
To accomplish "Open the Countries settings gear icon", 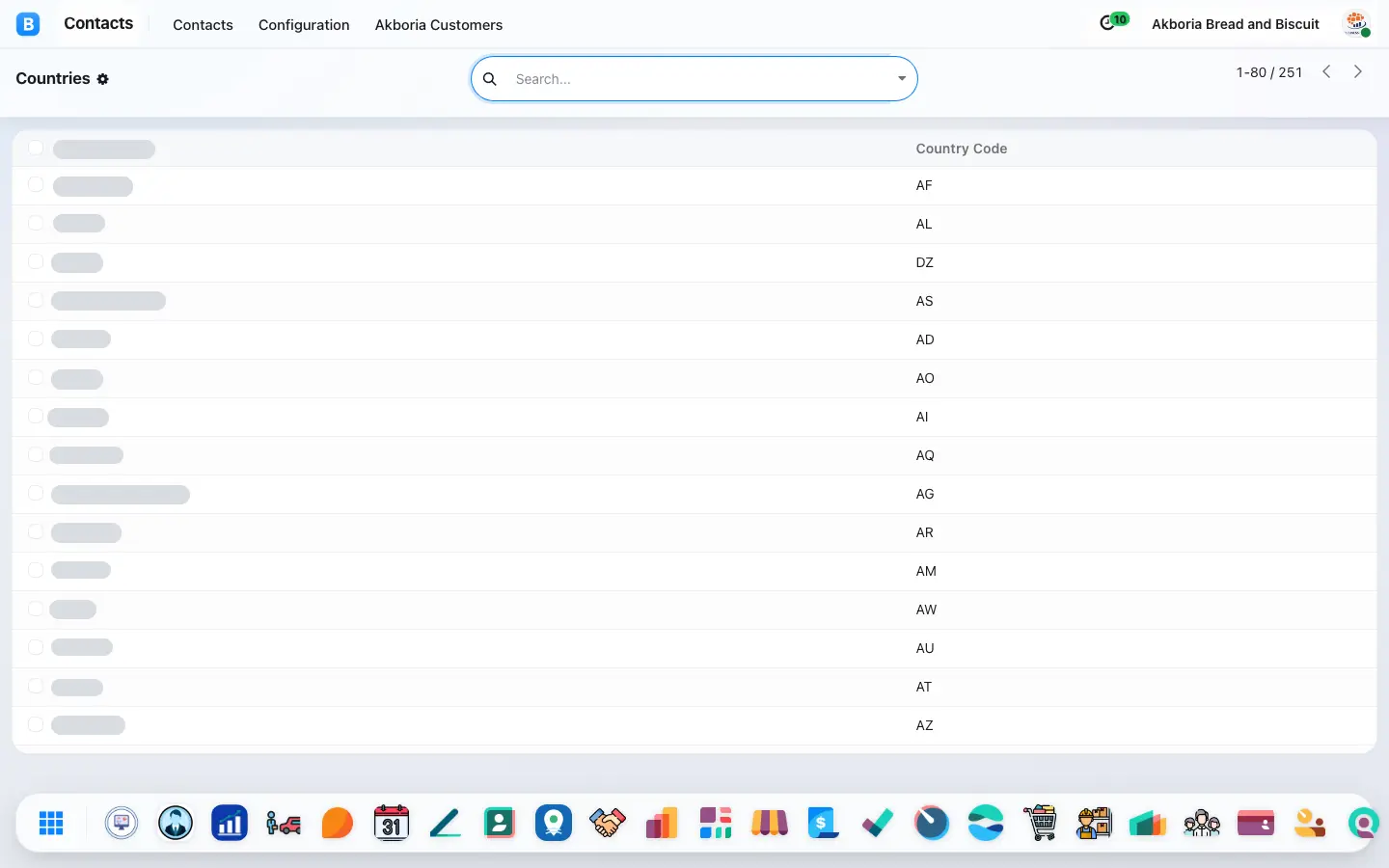I will (103, 79).
